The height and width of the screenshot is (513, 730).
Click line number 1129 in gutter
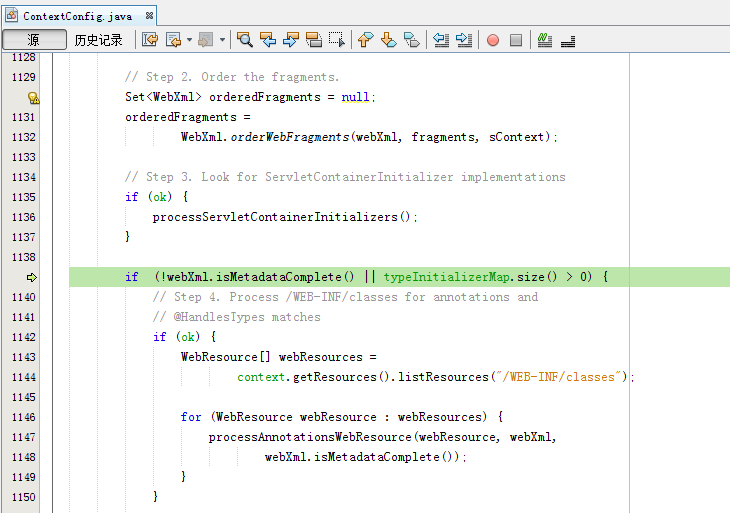(23, 77)
